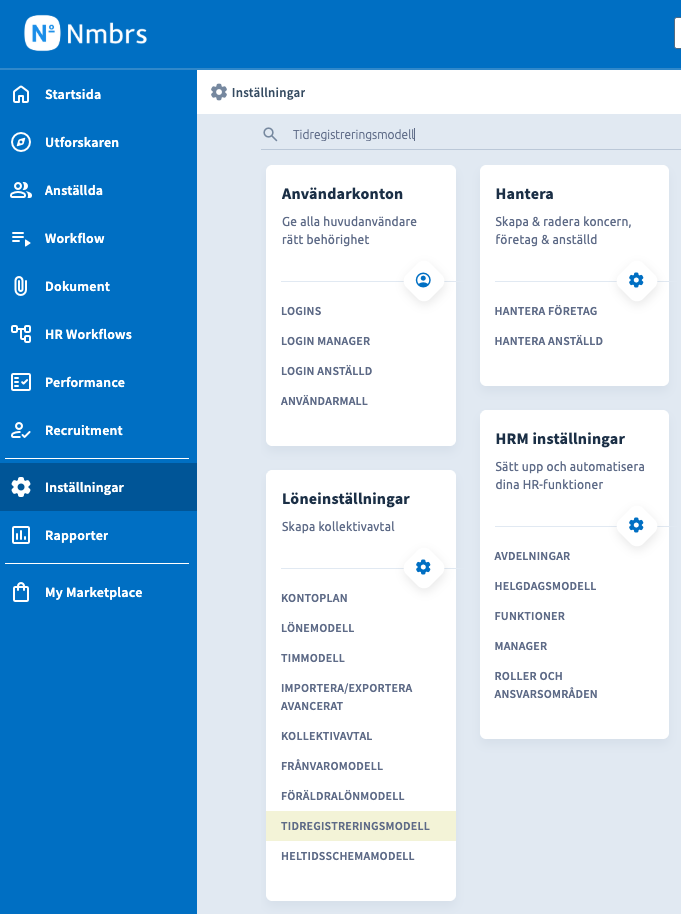Go to HANTERA FÖRETAG
This screenshot has width=681, height=914.
click(x=545, y=311)
